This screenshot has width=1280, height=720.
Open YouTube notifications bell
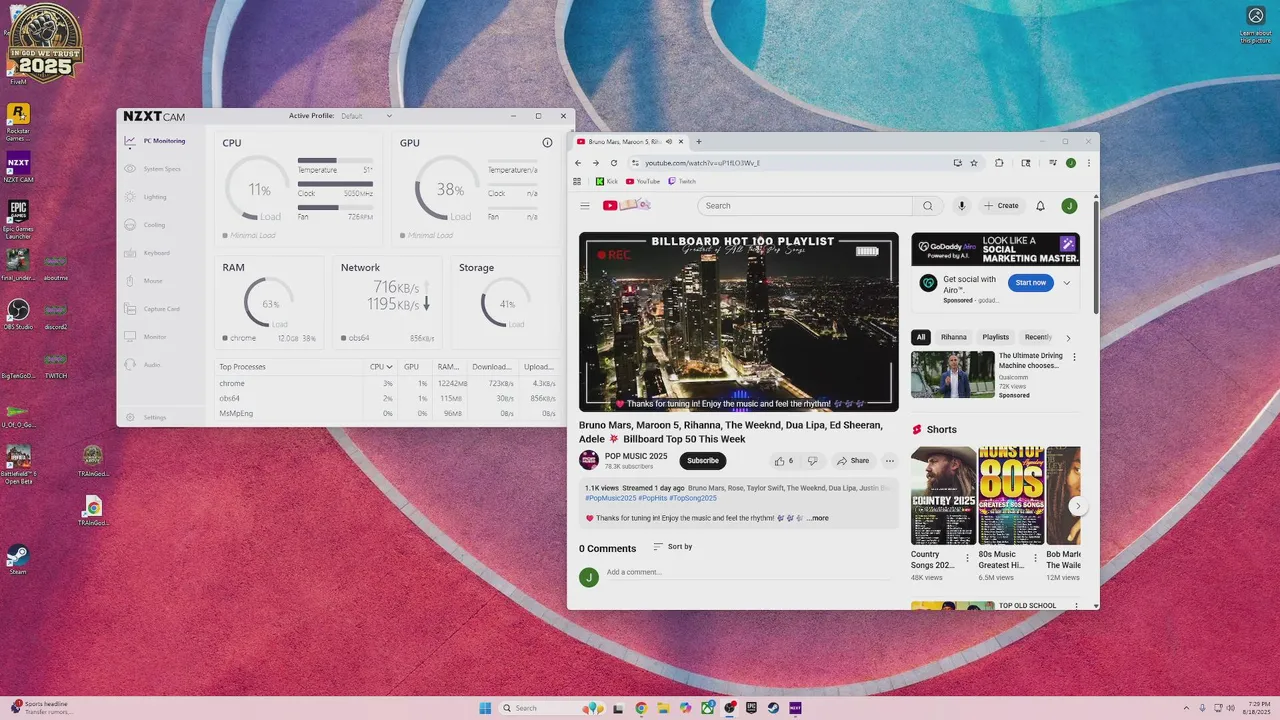(1040, 206)
